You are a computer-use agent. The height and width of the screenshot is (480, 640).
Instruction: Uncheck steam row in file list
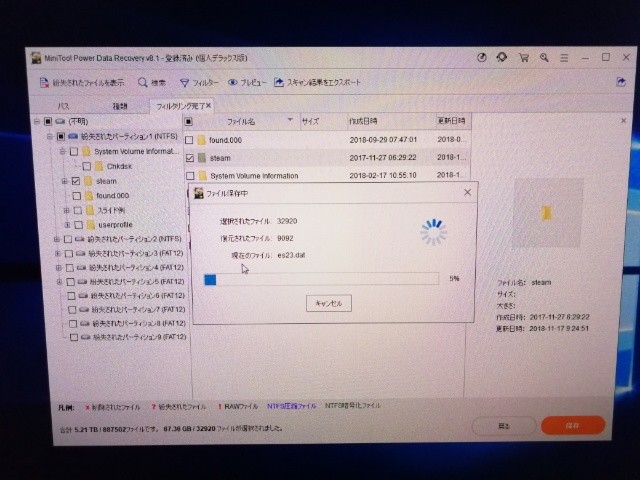point(190,158)
